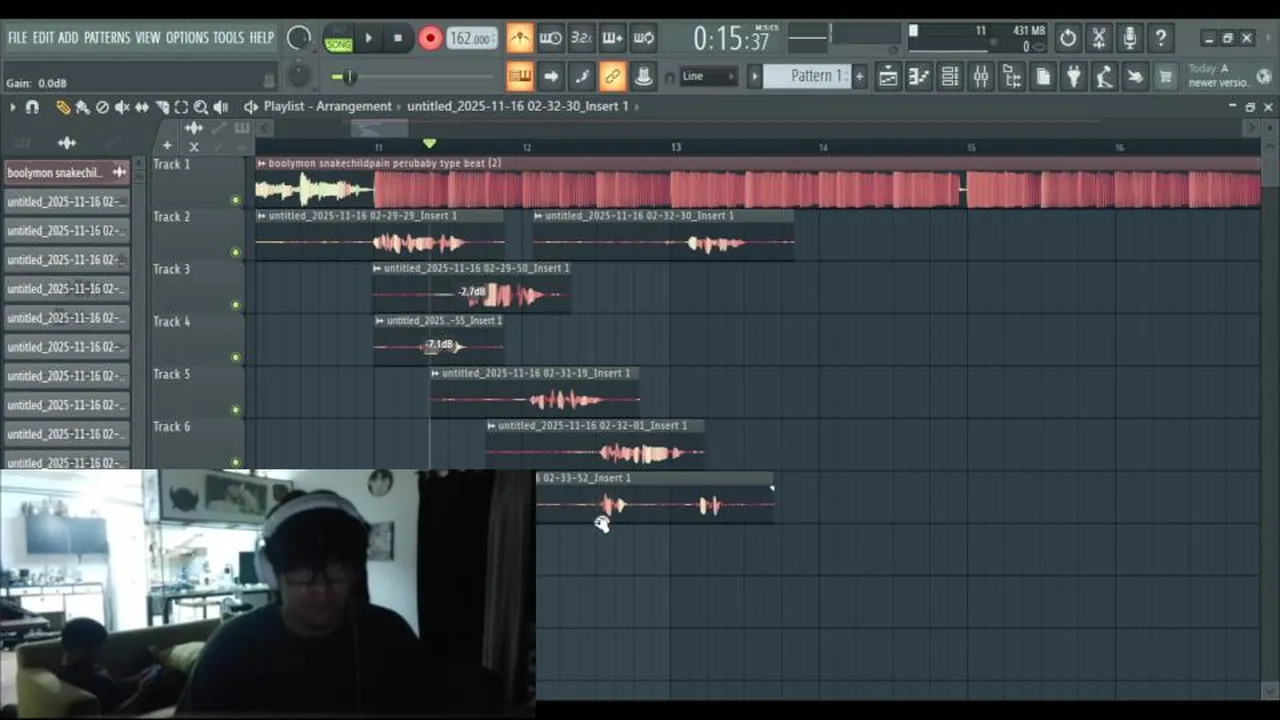1280x720 pixels.
Task: Toggle the auto-scroll arrow icon
Action: click(x=551, y=76)
